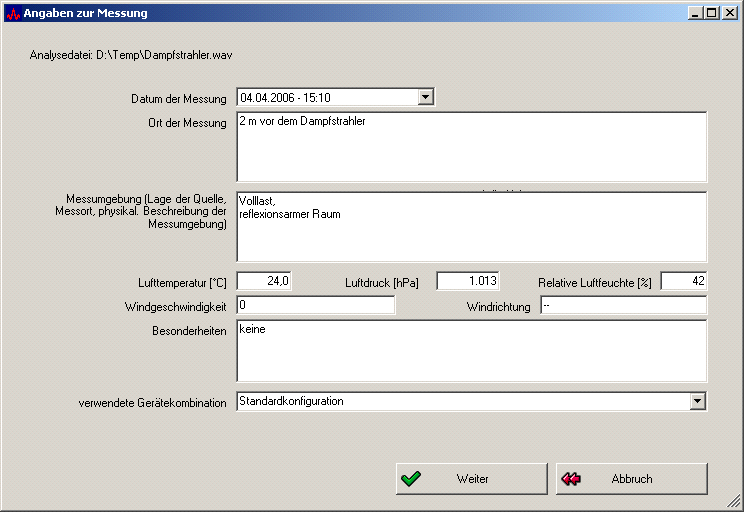Click the Windrichtung input field
Image resolution: width=745 pixels, height=513 pixels.
[x=623, y=305]
